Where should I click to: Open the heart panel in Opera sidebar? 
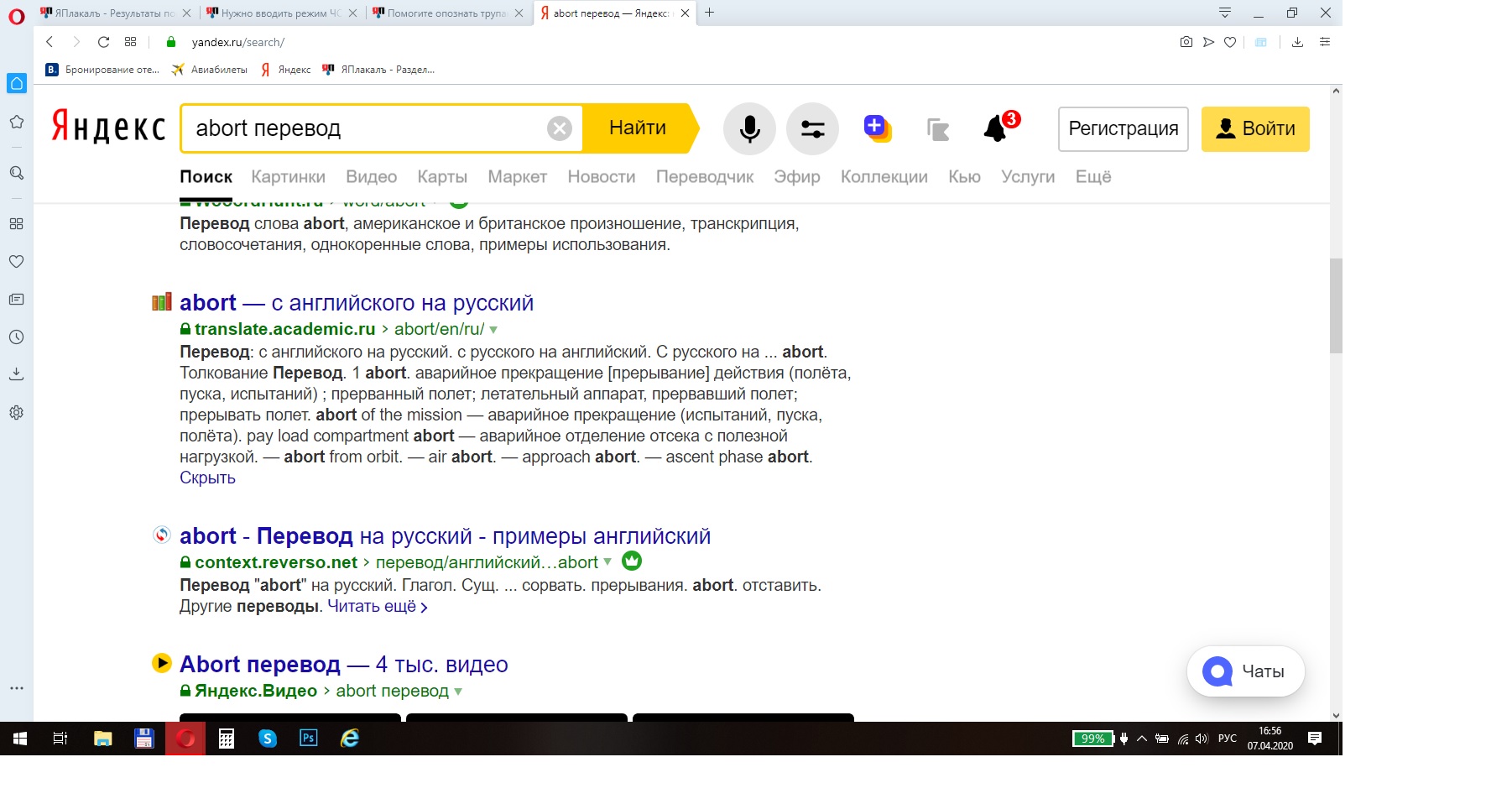tap(16, 261)
